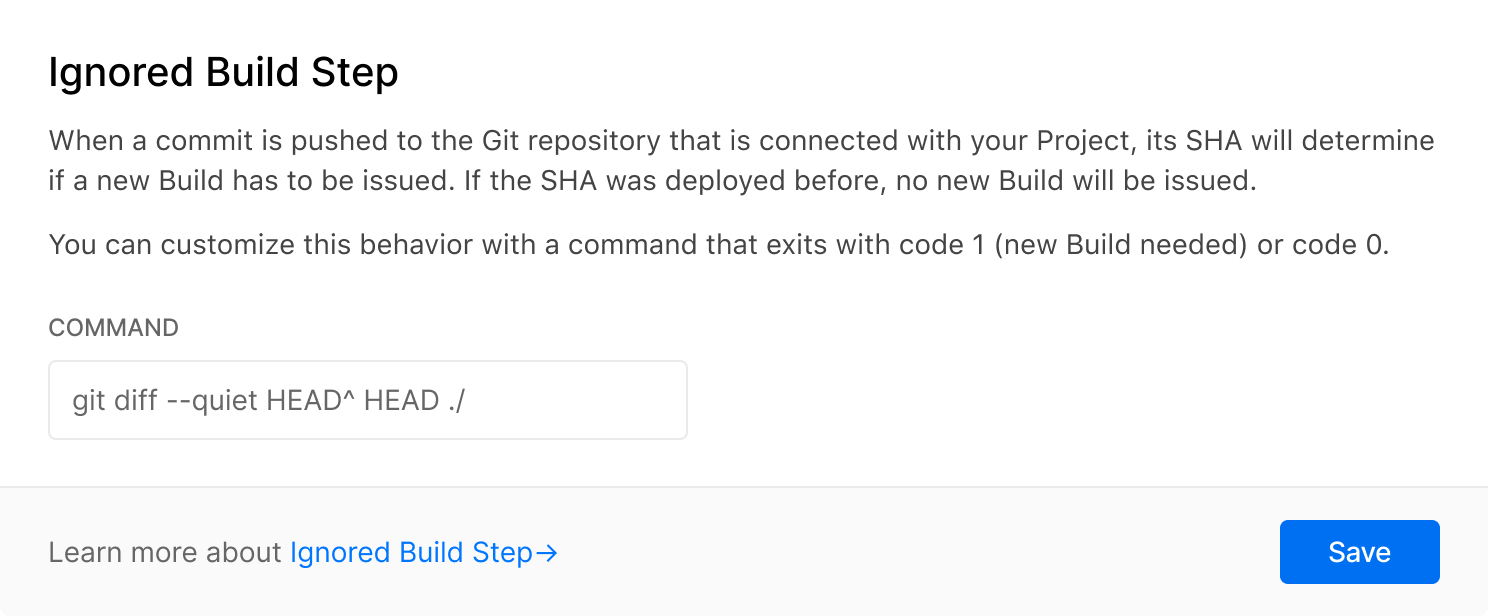Screen dimensions: 1488x616
Task: Click the paragraph explaining SHA deployment behavior
Action: click(x=740, y=160)
